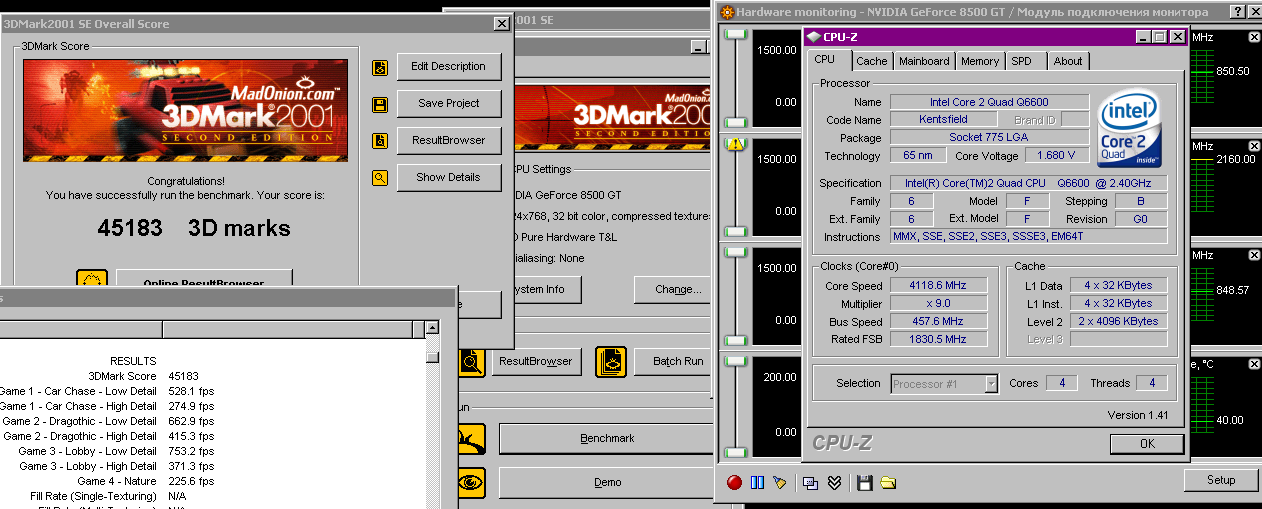The height and width of the screenshot is (509, 1262).
Task: Click the CPU-Z title bar diamond icon
Action: point(814,37)
